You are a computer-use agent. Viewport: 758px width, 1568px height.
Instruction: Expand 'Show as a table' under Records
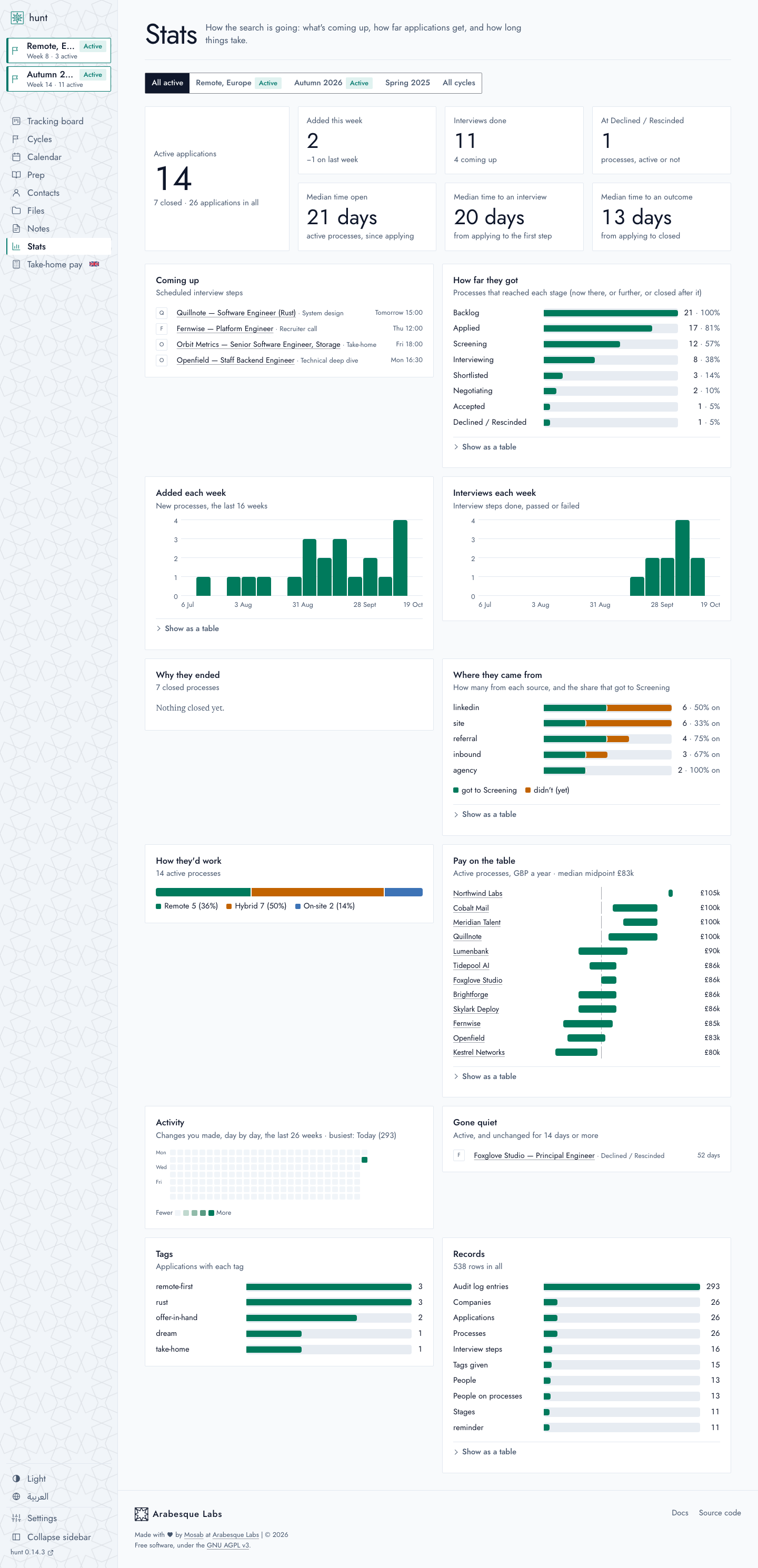485,1452
